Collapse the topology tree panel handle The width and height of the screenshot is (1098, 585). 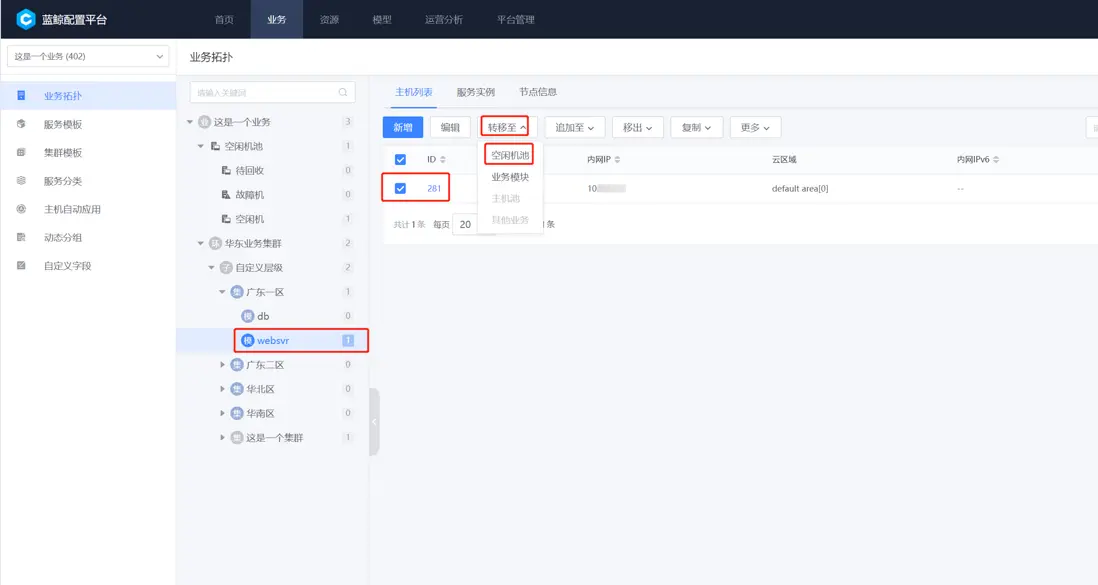point(374,422)
